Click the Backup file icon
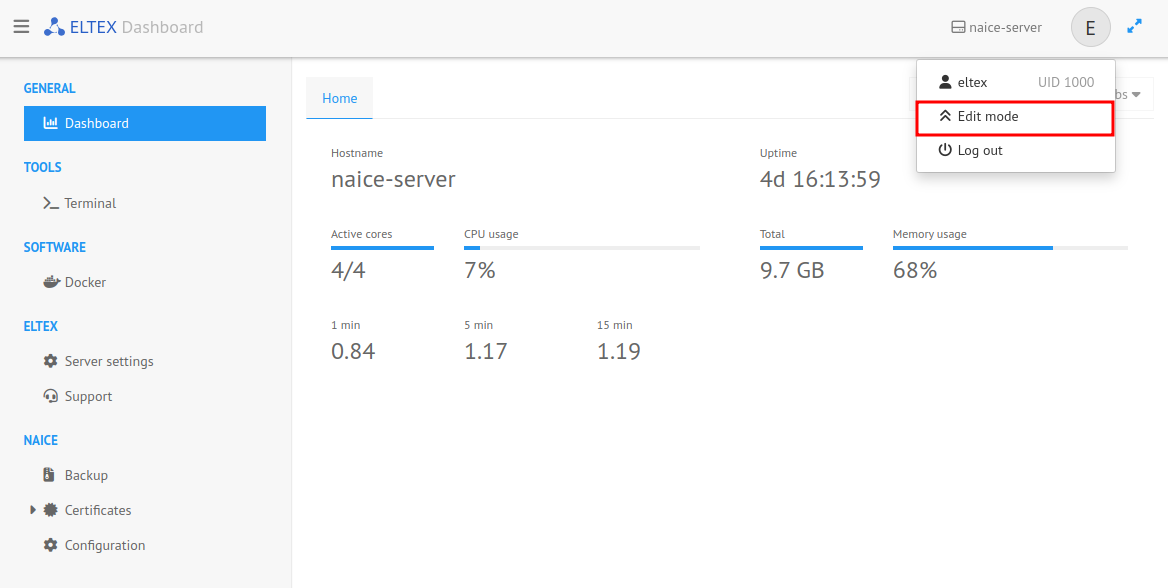 [51, 475]
